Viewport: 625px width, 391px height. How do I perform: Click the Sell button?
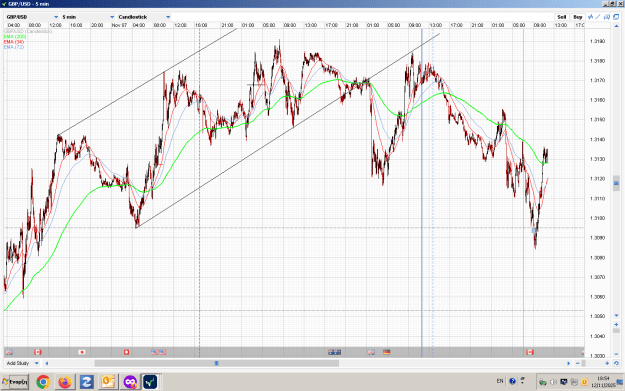click(562, 17)
